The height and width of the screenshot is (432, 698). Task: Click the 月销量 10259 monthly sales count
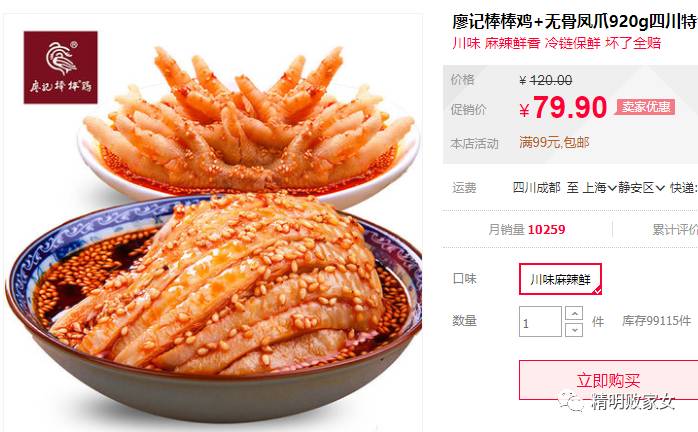pyautogui.click(x=527, y=230)
